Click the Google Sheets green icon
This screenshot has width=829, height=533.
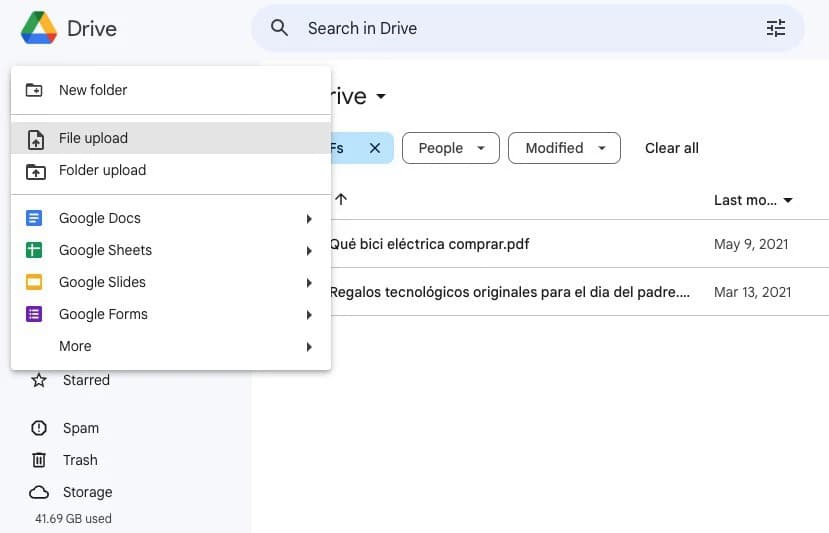coord(34,250)
